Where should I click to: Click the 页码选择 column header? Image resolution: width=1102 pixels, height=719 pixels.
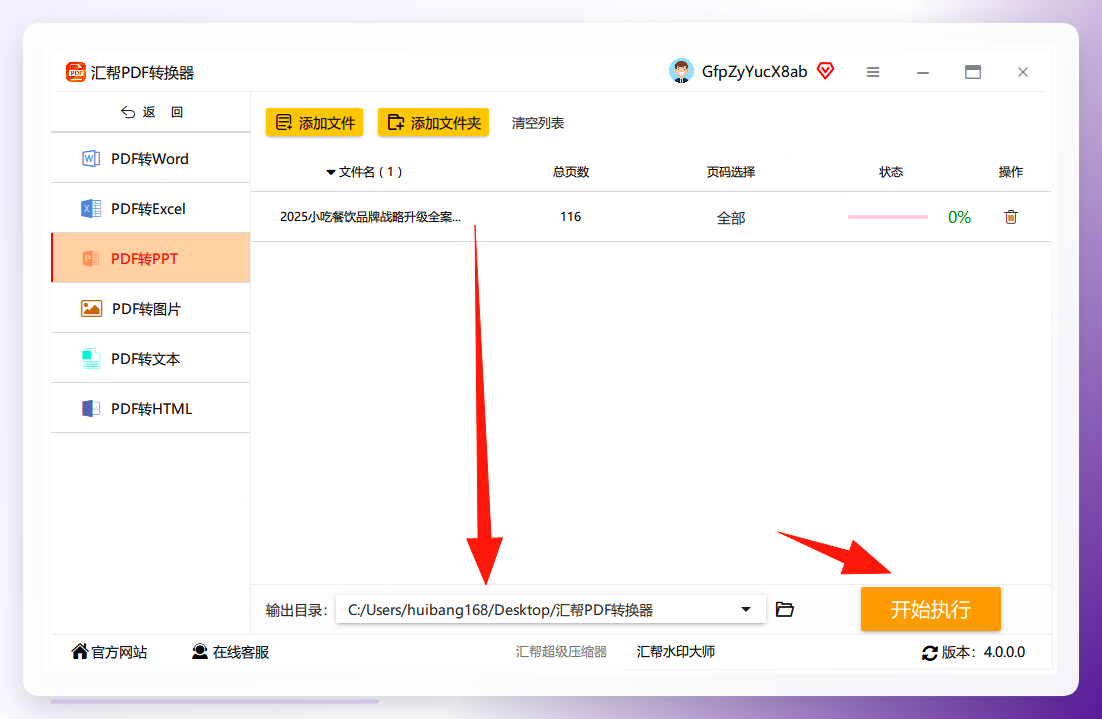731,172
